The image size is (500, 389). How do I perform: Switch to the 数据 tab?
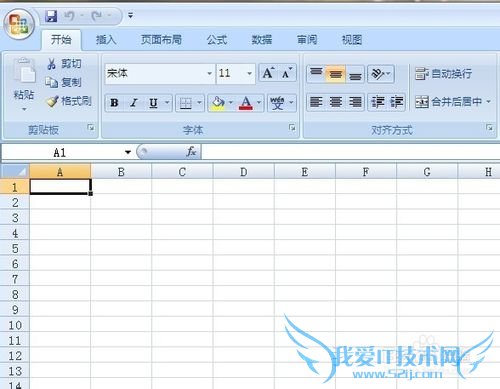[x=262, y=40]
